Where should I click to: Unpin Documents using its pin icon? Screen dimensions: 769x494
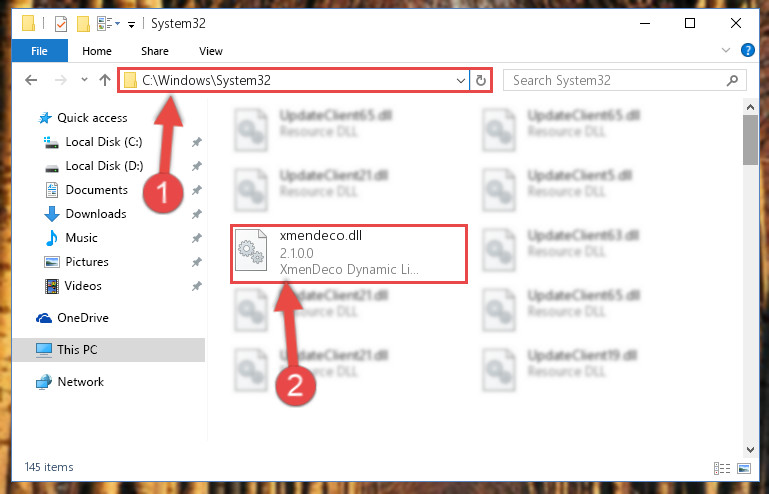click(x=197, y=190)
